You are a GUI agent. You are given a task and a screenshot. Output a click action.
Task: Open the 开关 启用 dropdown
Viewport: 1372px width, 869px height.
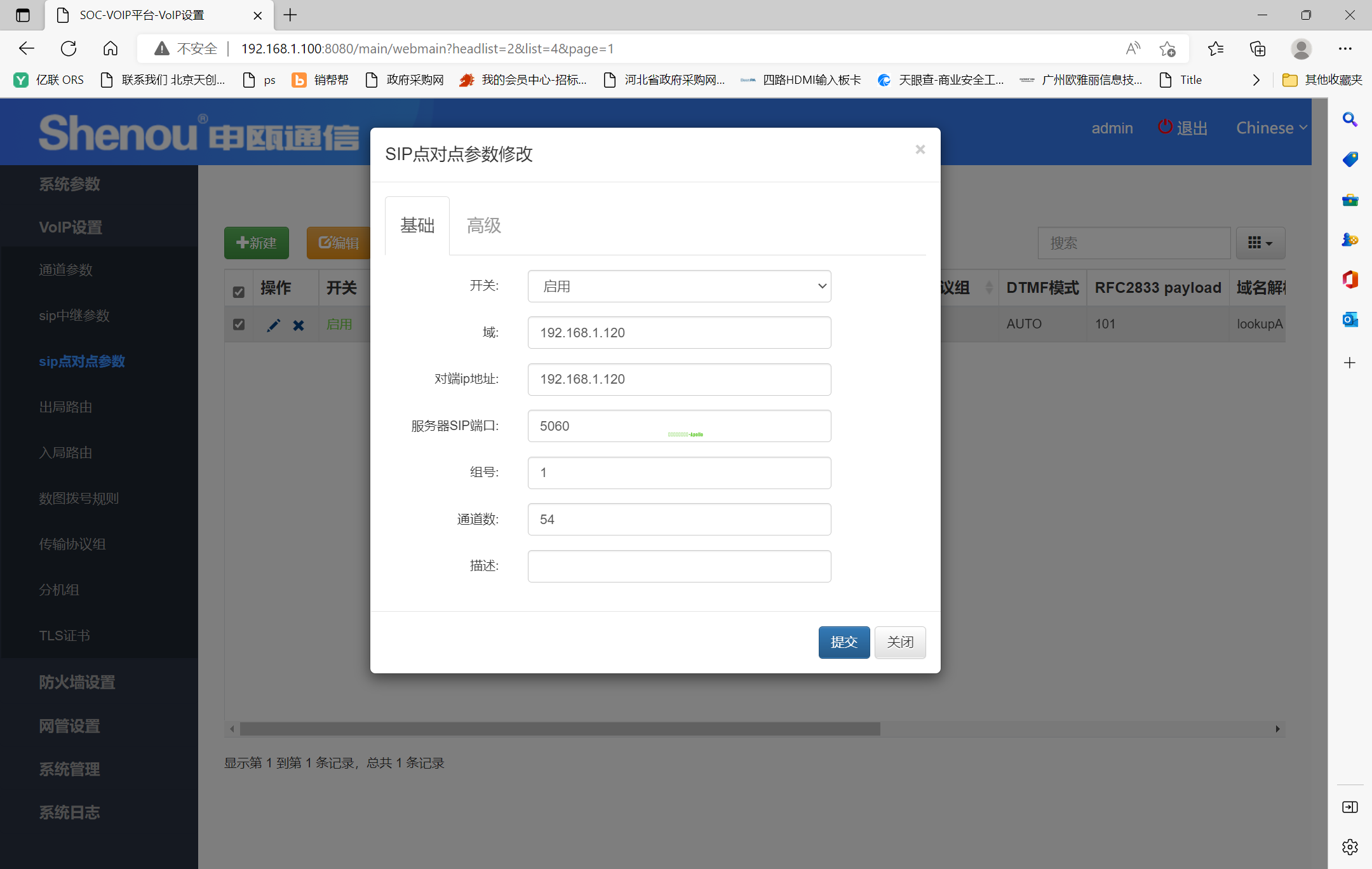tap(679, 286)
